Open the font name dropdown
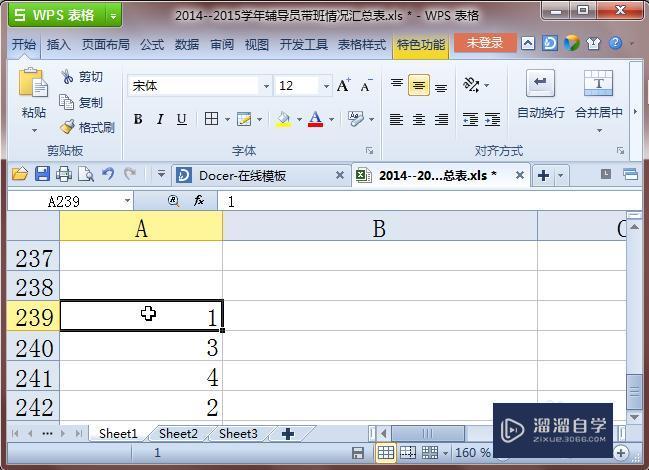Image resolution: width=649 pixels, height=470 pixels. tap(266, 86)
